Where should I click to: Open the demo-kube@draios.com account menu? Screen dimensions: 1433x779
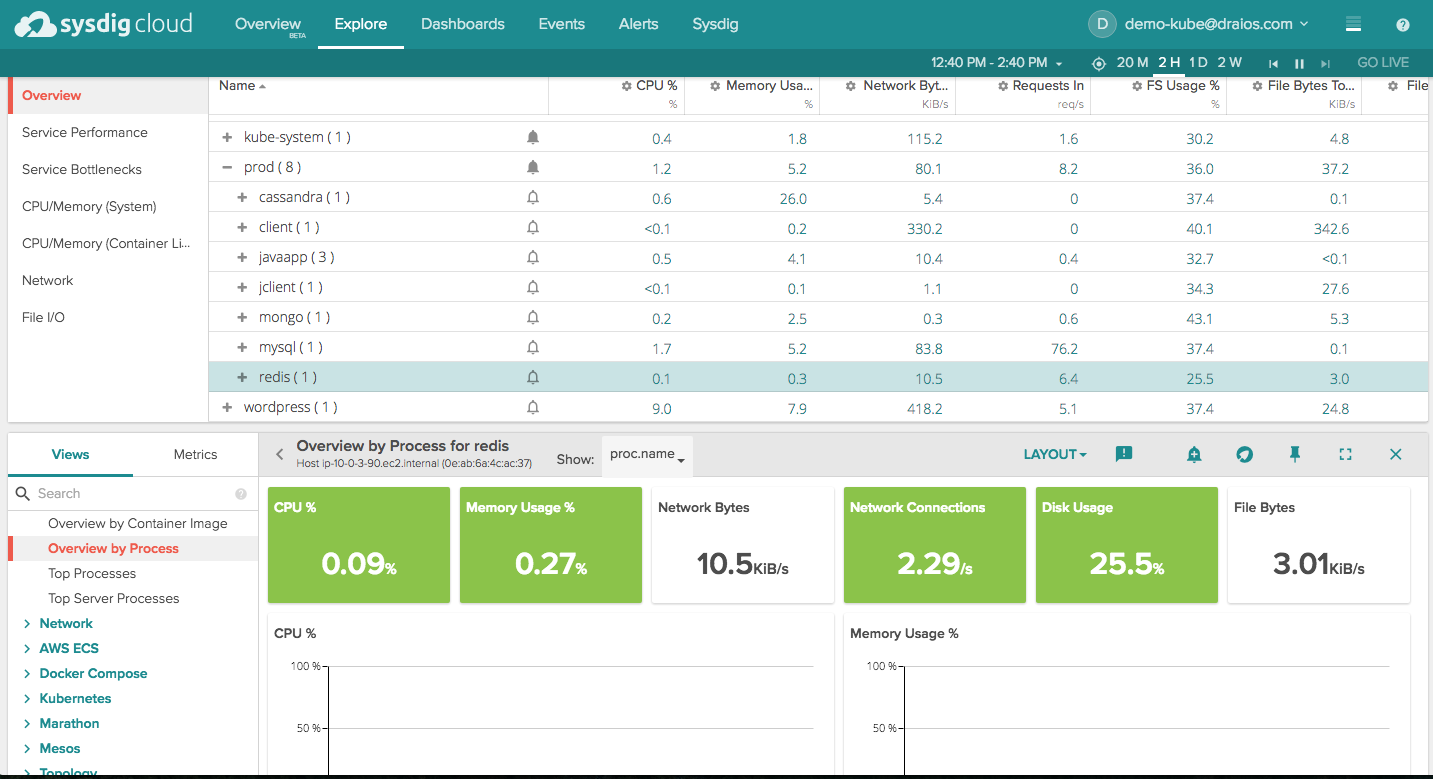point(1216,24)
